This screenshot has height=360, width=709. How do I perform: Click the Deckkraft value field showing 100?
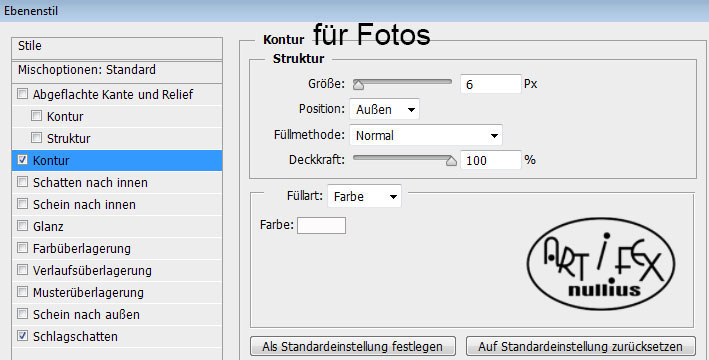coord(491,160)
